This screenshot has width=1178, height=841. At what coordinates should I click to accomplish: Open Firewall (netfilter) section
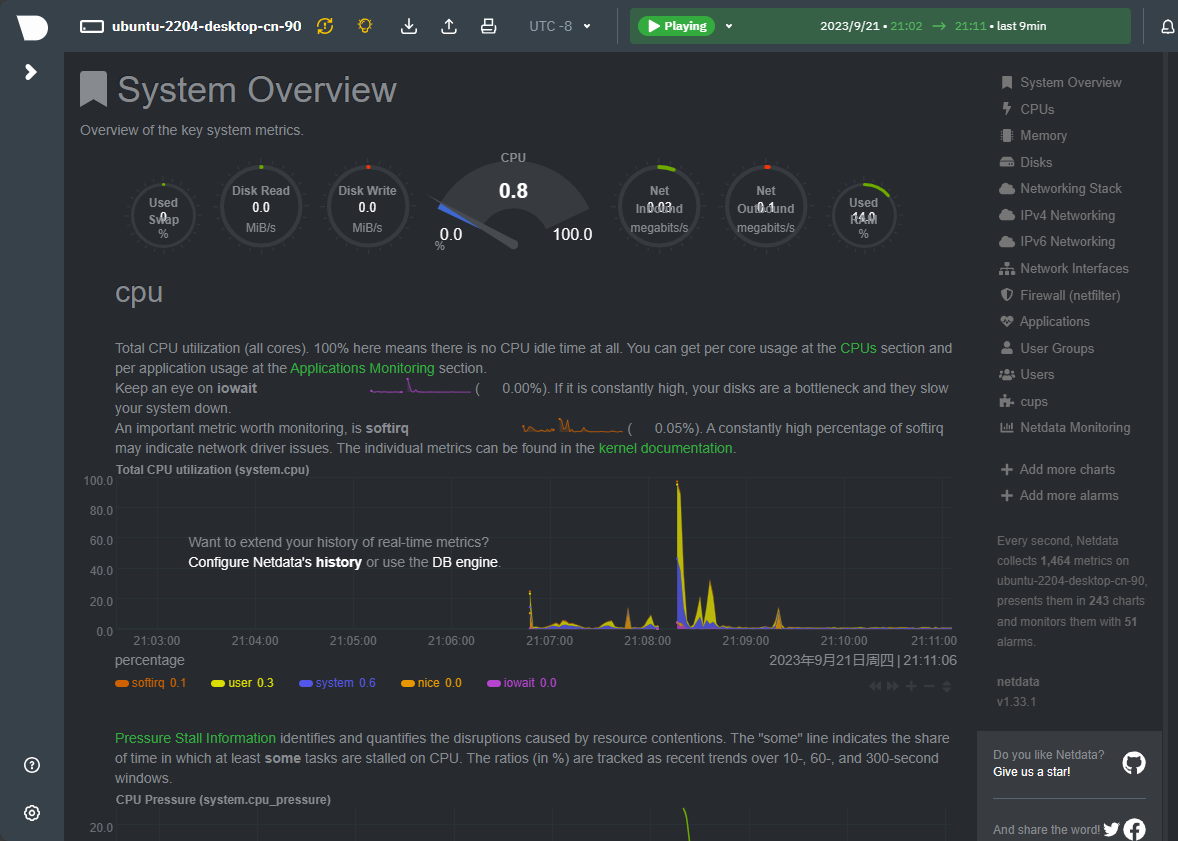tap(1060, 295)
